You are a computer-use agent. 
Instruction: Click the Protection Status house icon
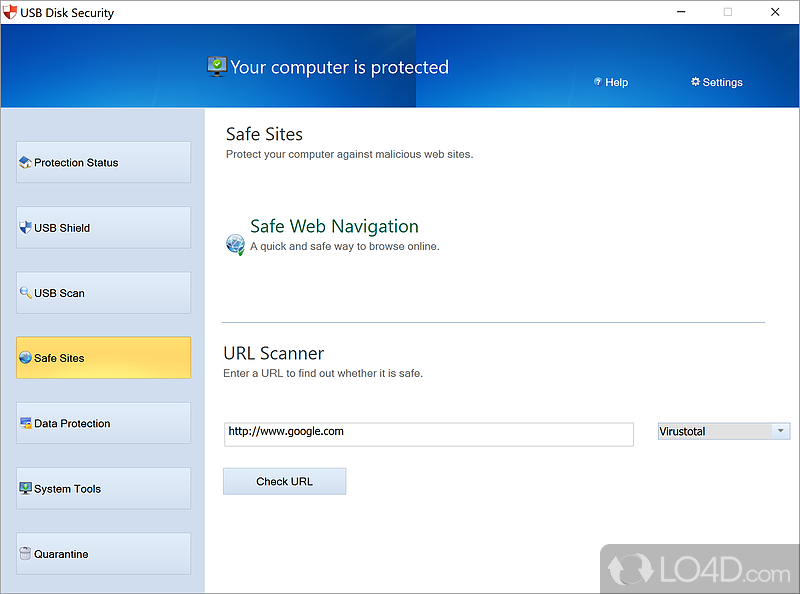tap(25, 163)
